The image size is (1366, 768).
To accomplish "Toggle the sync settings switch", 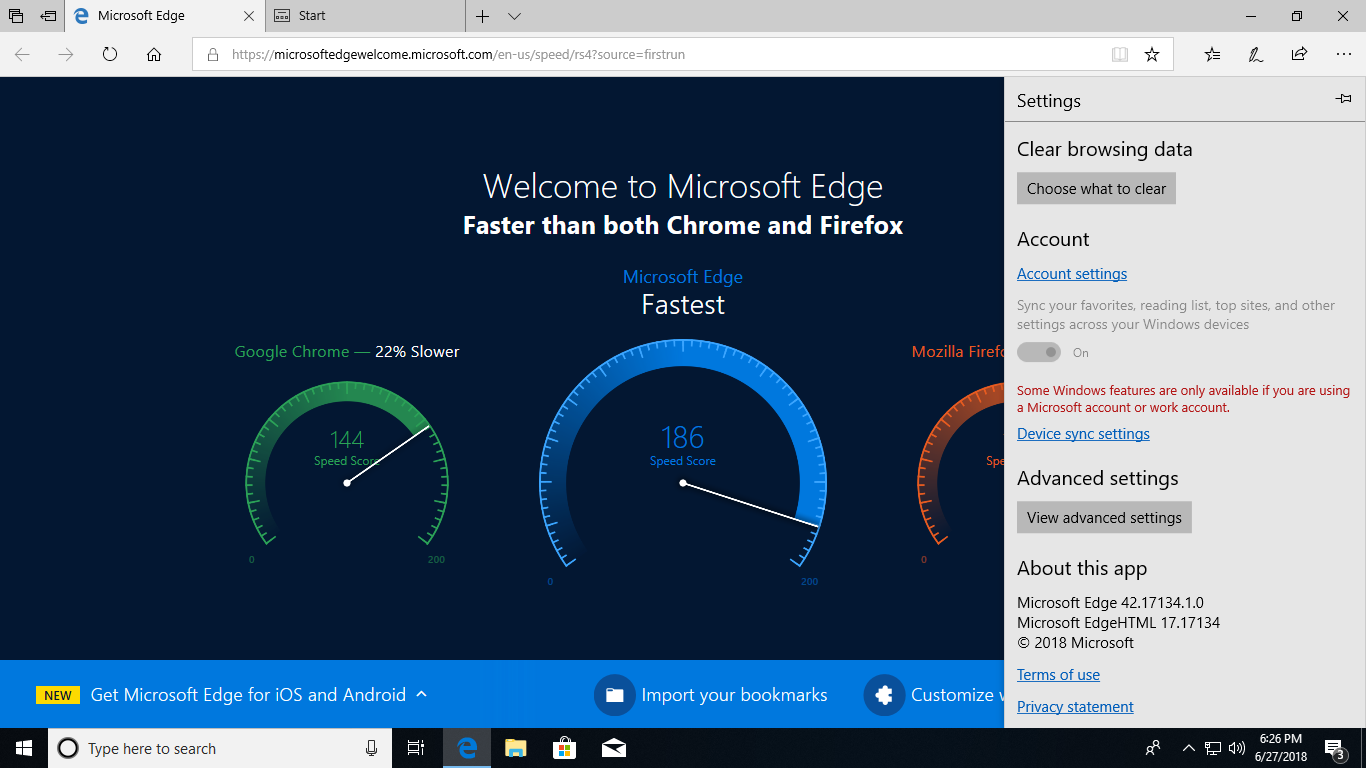I will tap(1039, 352).
